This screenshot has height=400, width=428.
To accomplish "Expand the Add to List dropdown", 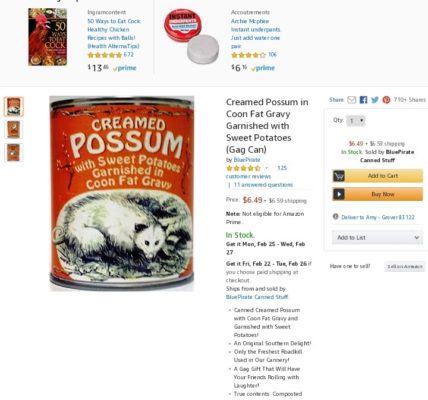I will (x=377, y=237).
